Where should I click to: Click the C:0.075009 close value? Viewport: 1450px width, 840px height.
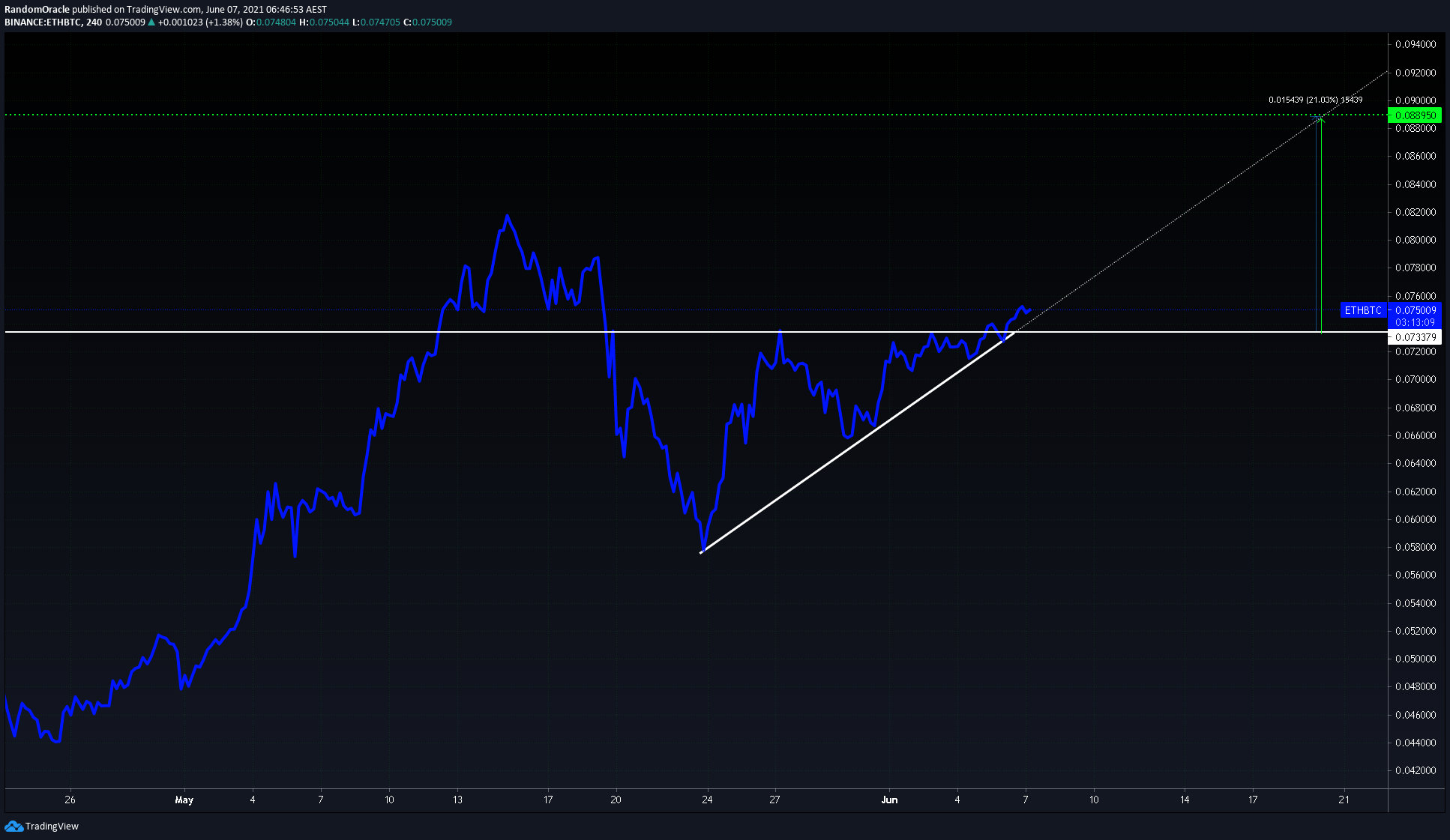click(x=427, y=22)
